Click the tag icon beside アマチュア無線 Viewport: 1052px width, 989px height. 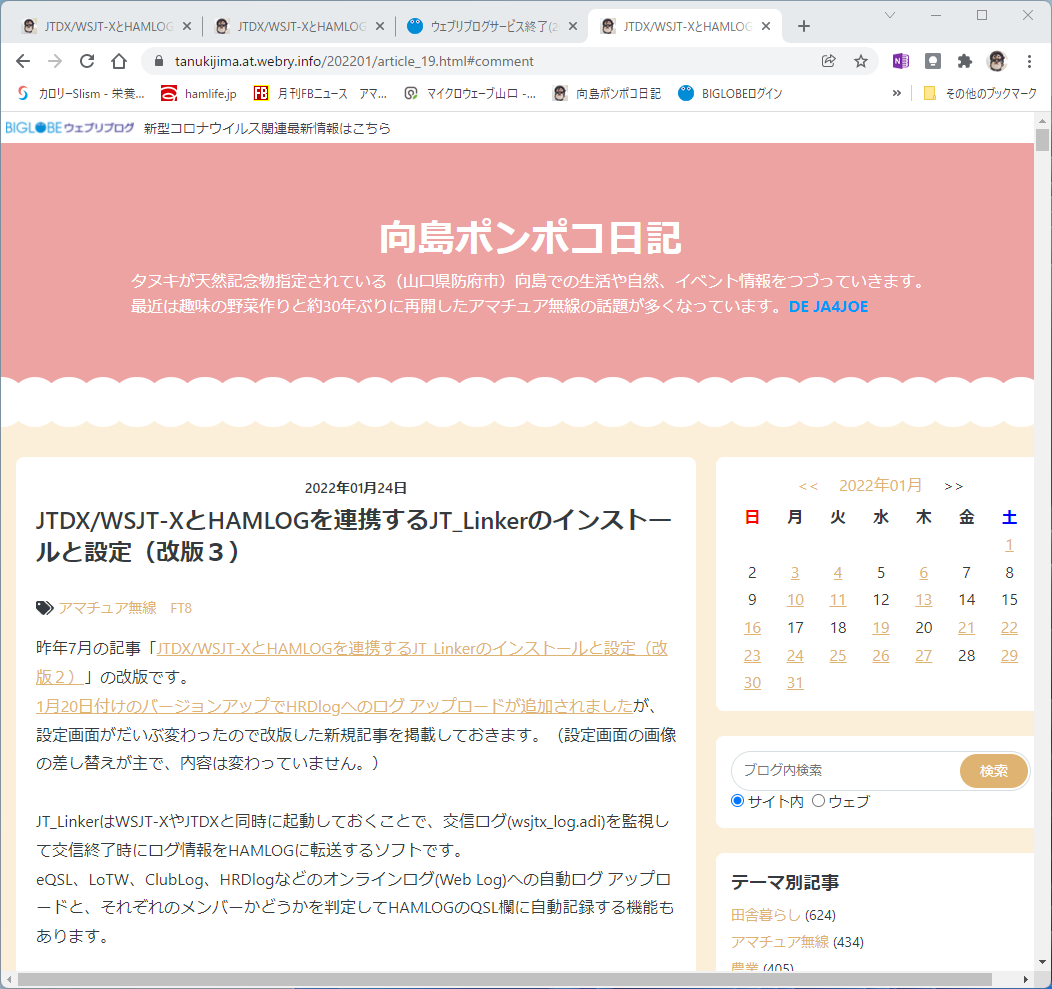click(44, 608)
